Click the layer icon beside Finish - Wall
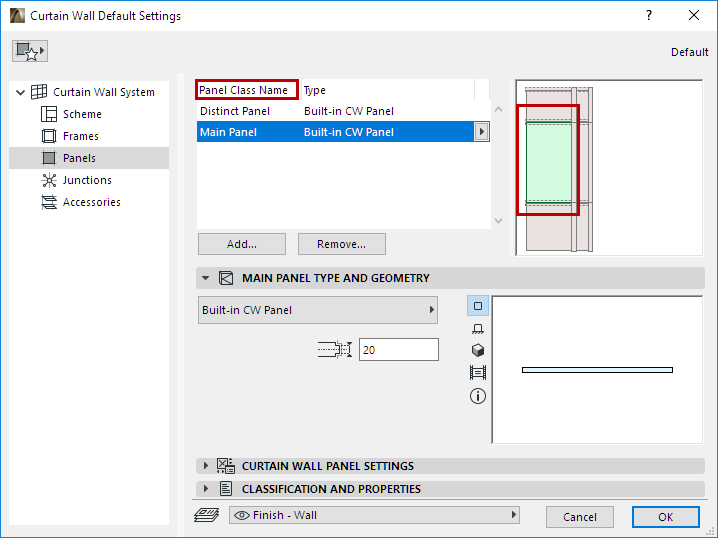The width and height of the screenshot is (718, 538). (x=207, y=515)
